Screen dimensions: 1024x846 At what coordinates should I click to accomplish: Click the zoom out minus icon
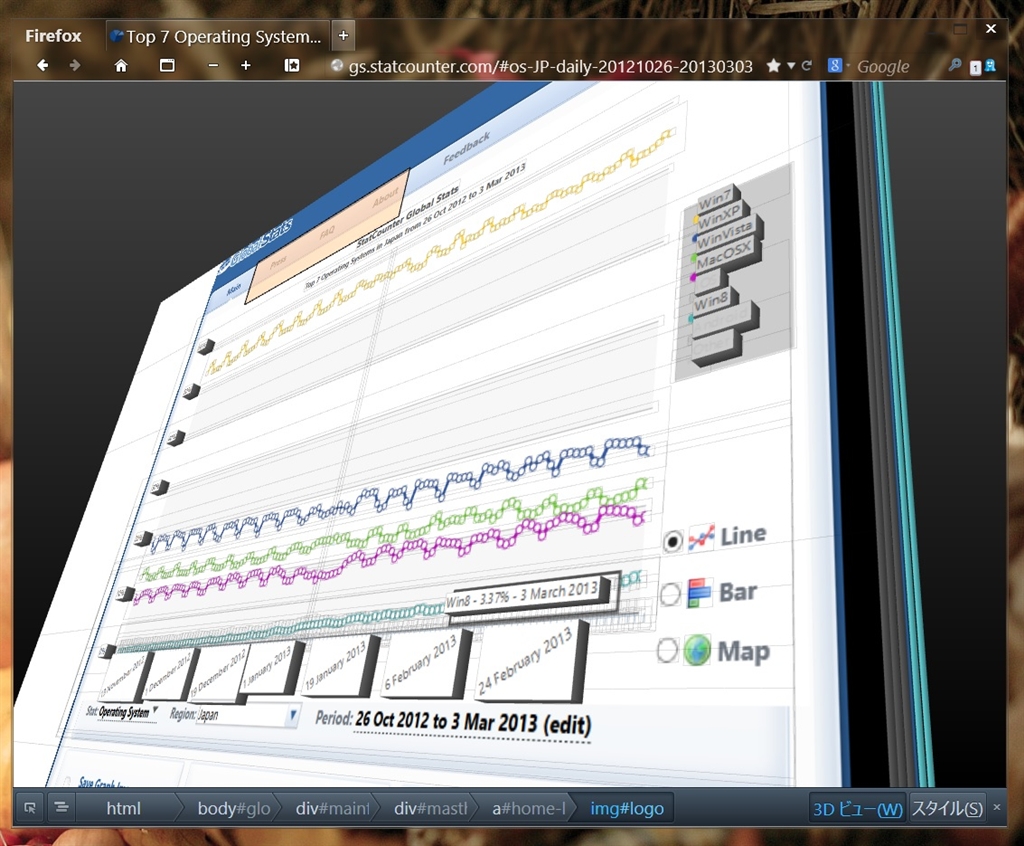213,66
